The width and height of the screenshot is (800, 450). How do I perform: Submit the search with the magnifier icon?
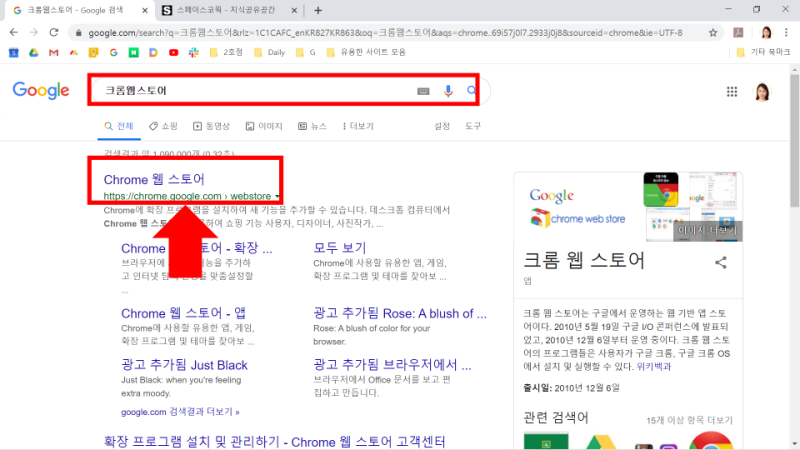pos(471,90)
